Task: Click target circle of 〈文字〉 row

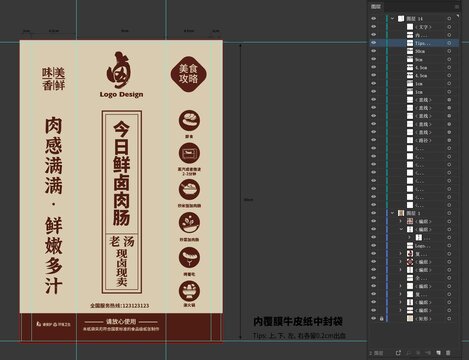Action: pyautogui.click(x=449, y=27)
